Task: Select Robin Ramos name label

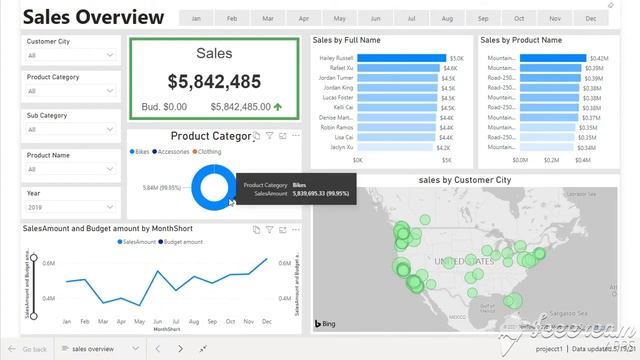Action: (337, 127)
